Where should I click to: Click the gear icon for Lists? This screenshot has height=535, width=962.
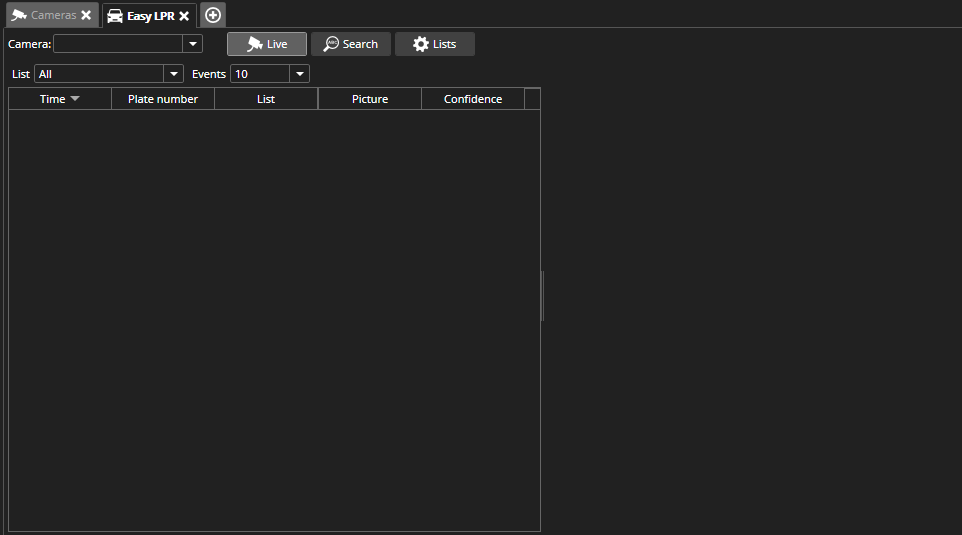(421, 44)
